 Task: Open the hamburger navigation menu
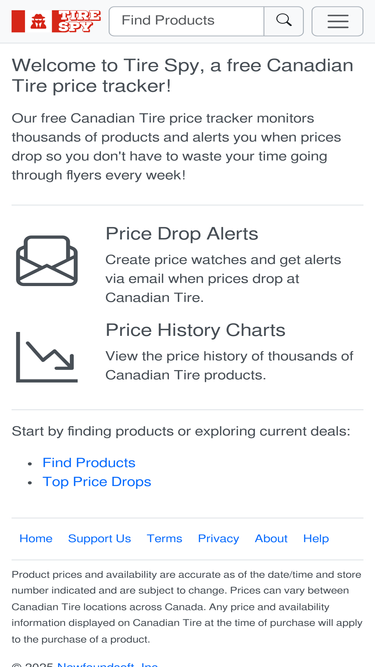point(338,21)
